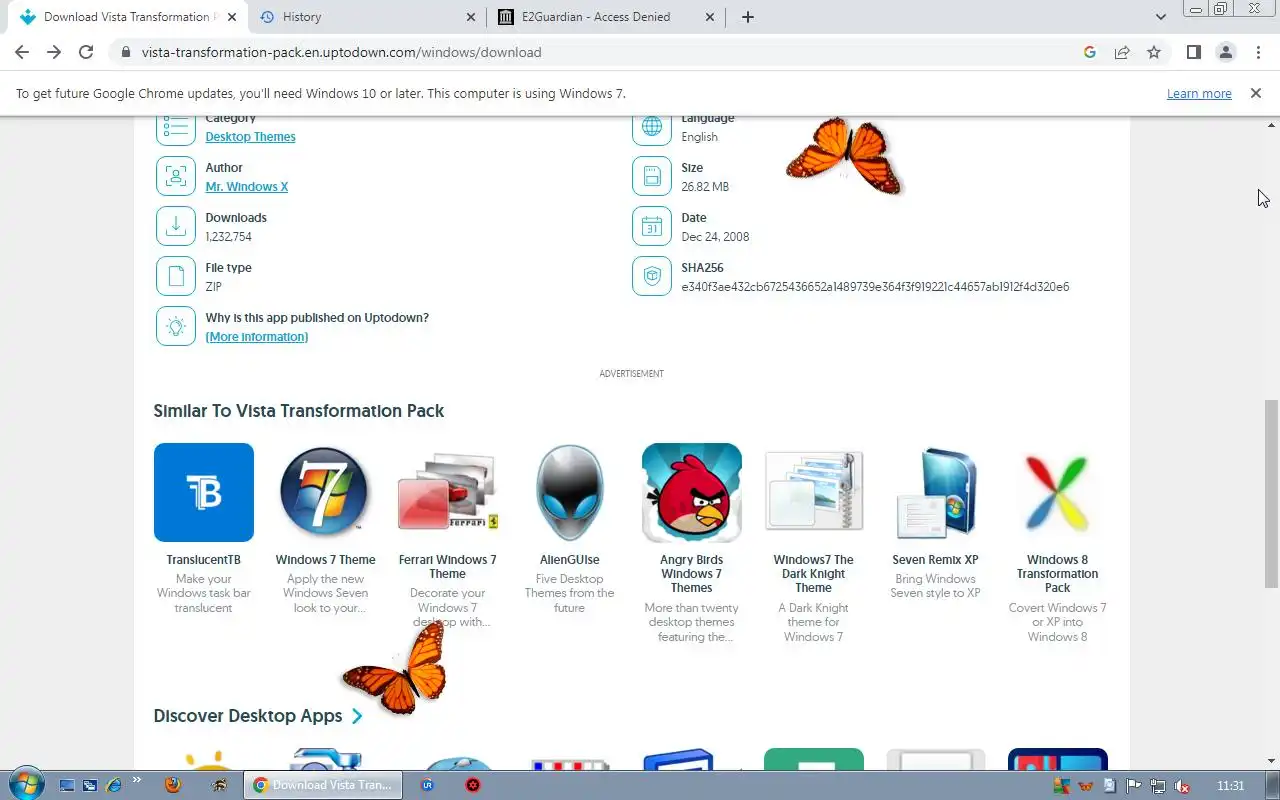Open the (More information) link
Viewport: 1280px width, 800px height.
(x=257, y=337)
